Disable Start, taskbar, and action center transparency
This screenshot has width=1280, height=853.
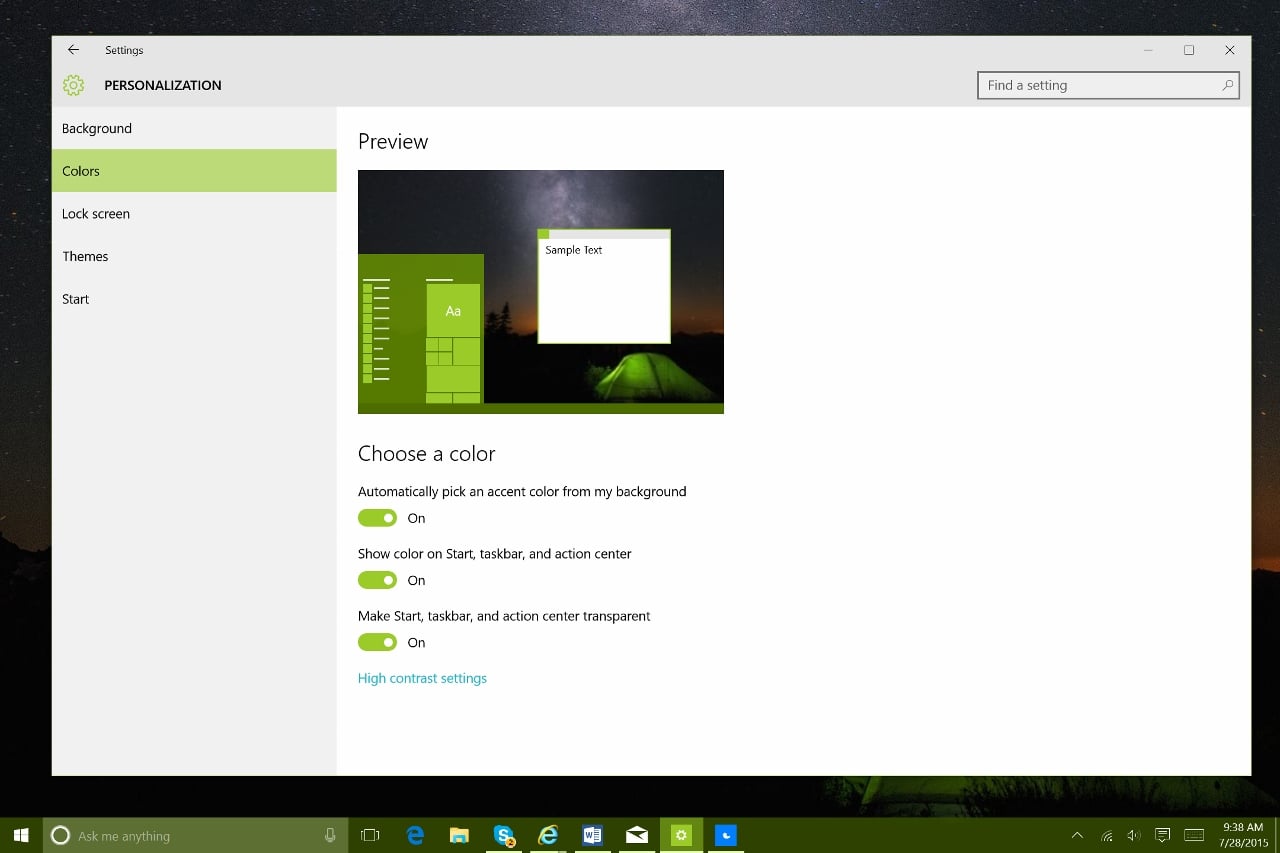(x=377, y=642)
